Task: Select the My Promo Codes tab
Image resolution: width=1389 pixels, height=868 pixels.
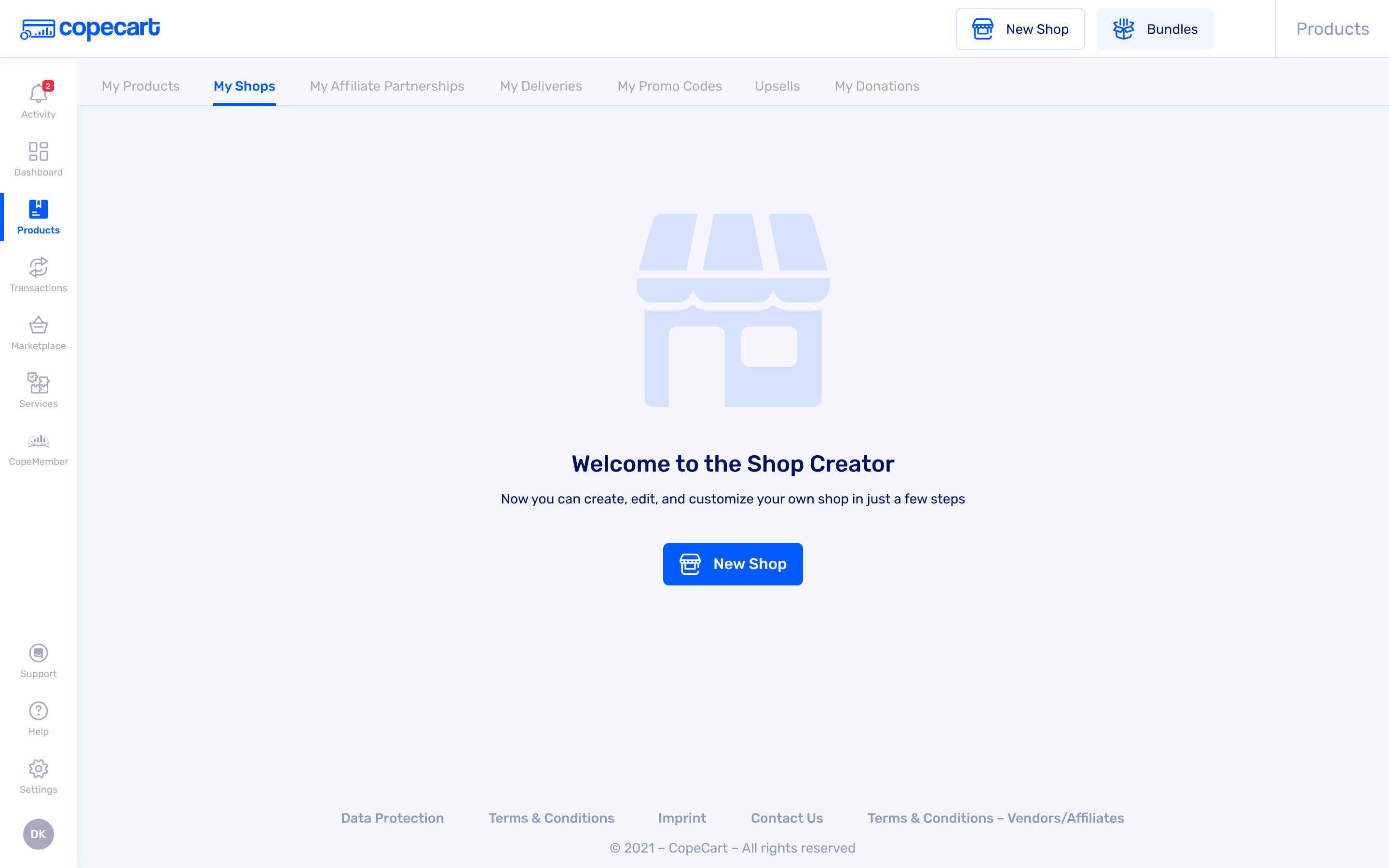Action: [670, 86]
